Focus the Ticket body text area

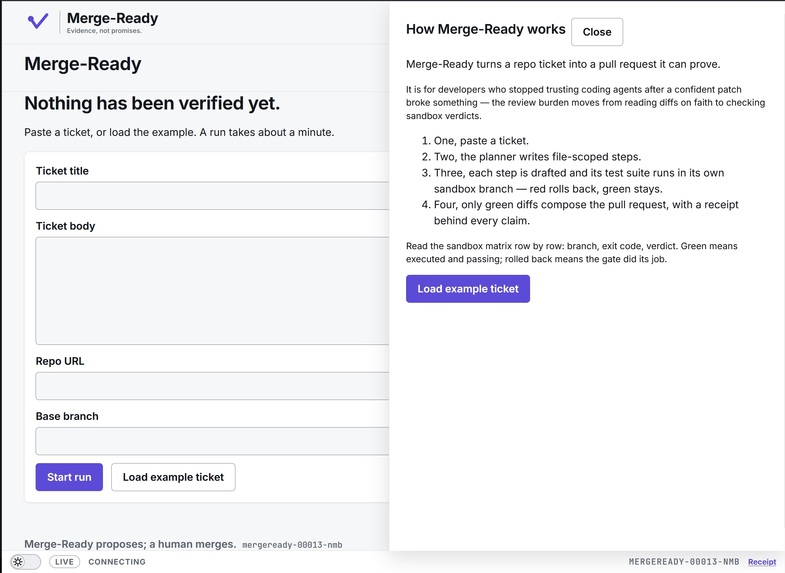pos(212,291)
